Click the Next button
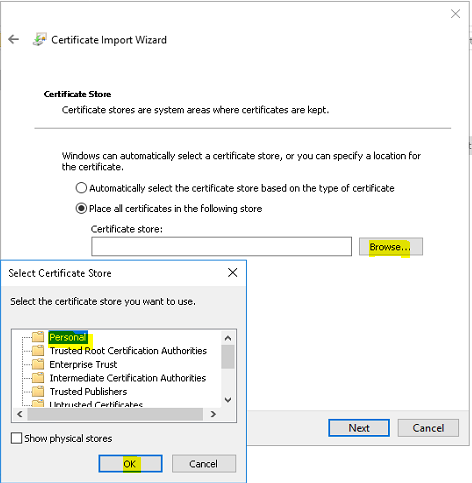The height and width of the screenshot is (483, 472). tap(359, 428)
